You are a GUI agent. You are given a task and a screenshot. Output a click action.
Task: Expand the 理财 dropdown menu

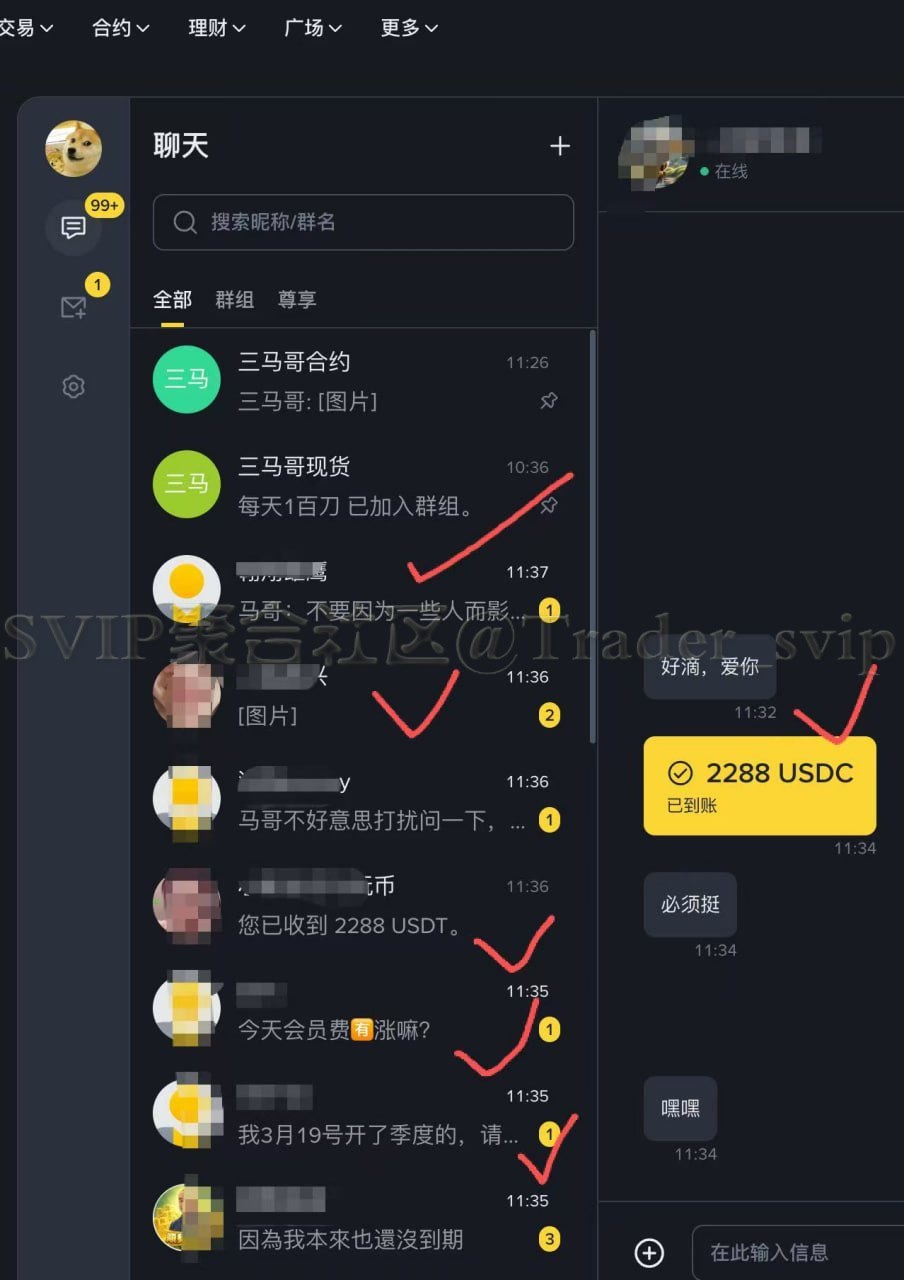pos(217,28)
